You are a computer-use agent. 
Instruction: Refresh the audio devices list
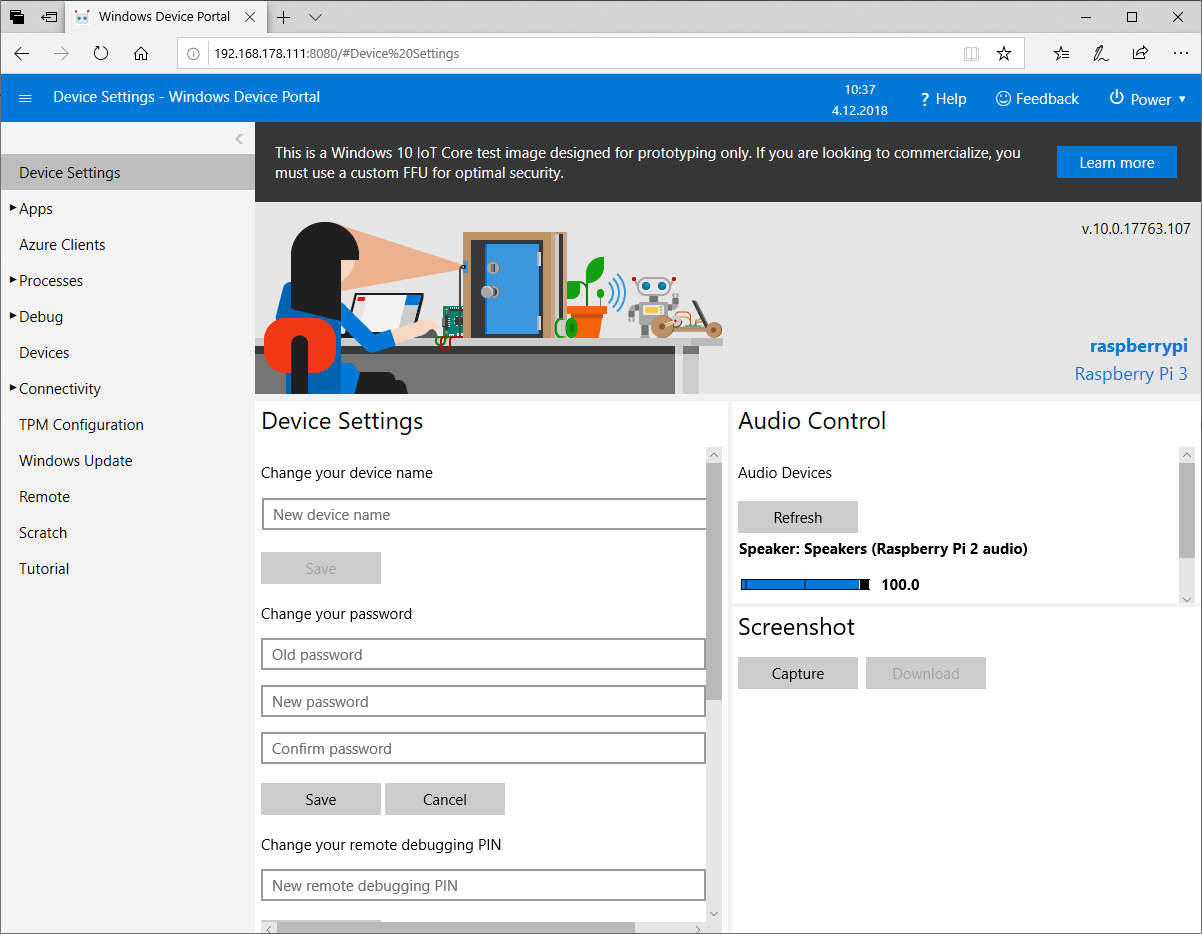tap(797, 517)
